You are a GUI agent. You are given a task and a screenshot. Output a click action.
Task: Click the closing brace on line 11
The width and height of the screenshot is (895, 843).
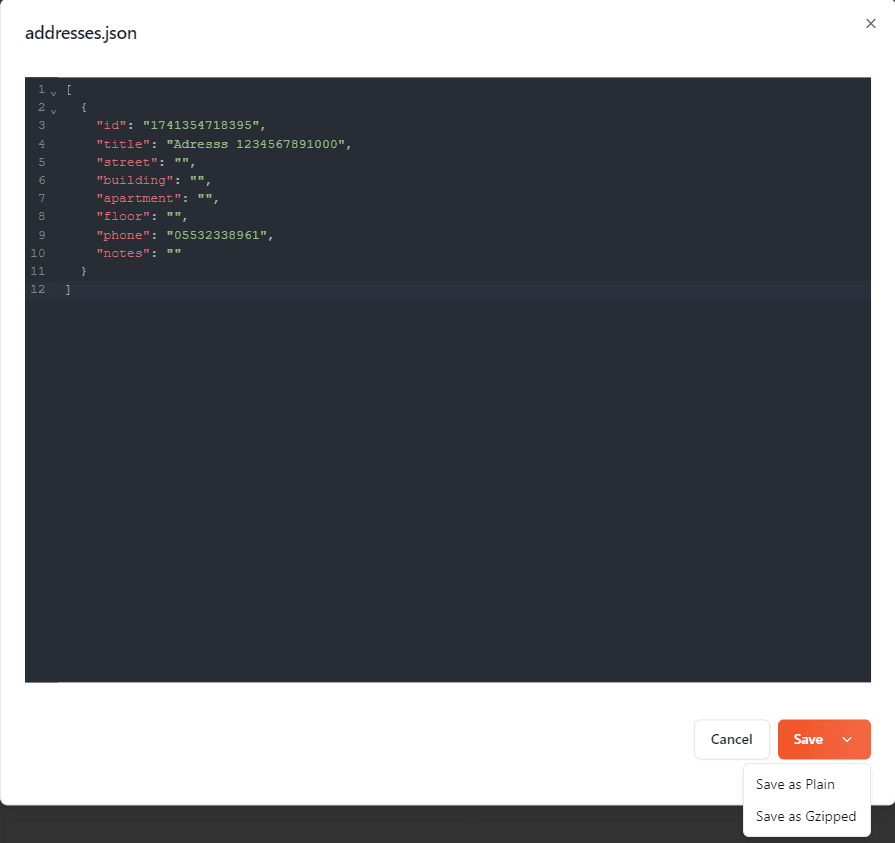click(84, 271)
